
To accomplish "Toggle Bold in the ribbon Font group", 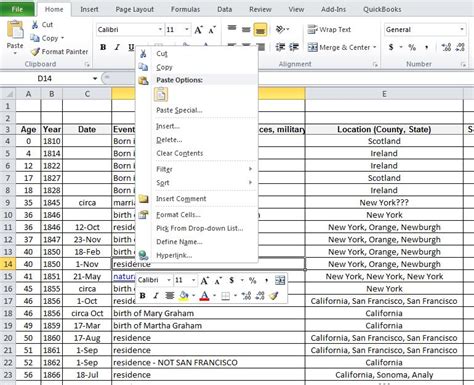I will click(x=103, y=47).
